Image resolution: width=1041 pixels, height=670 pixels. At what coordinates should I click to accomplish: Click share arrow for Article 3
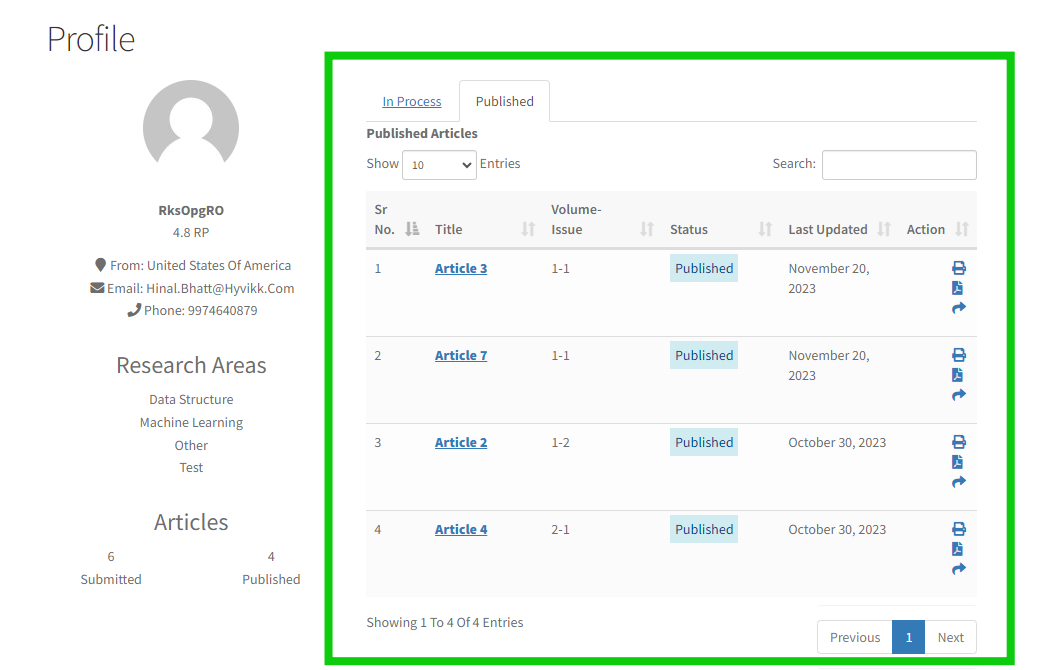coord(958,308)
